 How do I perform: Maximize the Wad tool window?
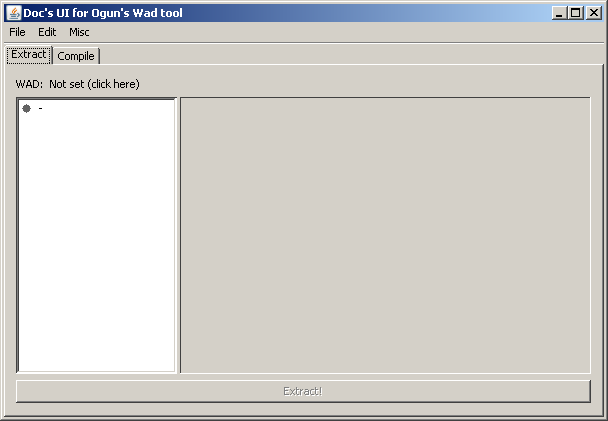(576, 13)
